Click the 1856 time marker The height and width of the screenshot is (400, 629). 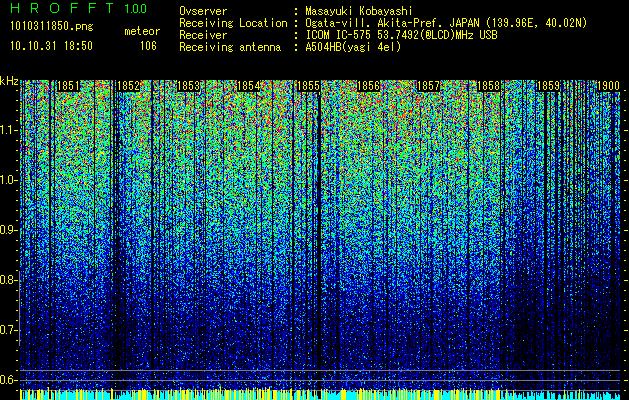coord(368,86)
